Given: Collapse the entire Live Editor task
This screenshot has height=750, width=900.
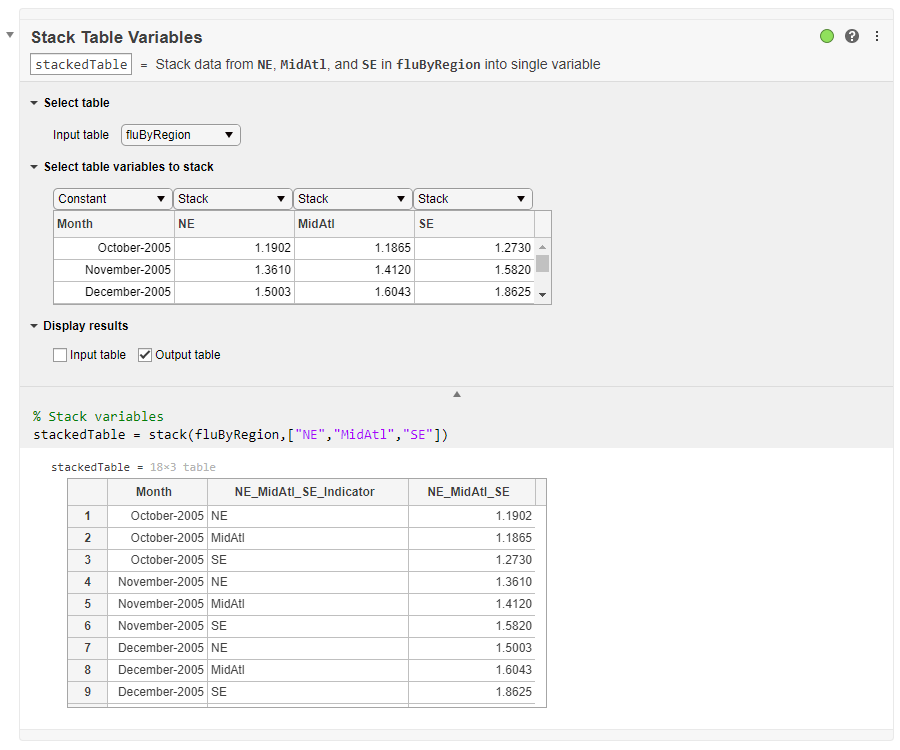Looking at the screenshot, I should click(x=10, y=33).
